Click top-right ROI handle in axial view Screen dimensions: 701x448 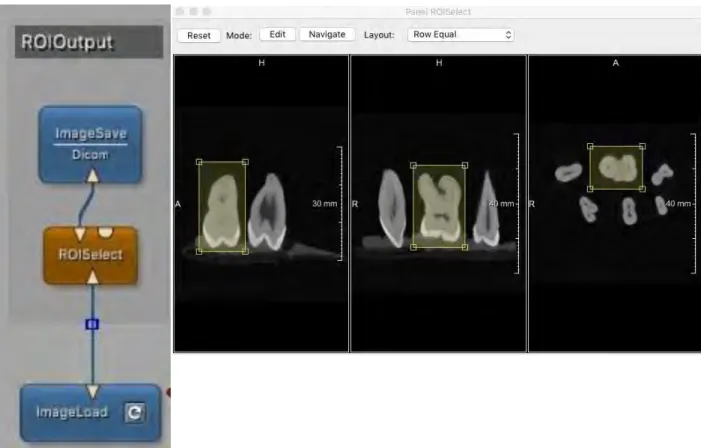[x=642, y=146]
